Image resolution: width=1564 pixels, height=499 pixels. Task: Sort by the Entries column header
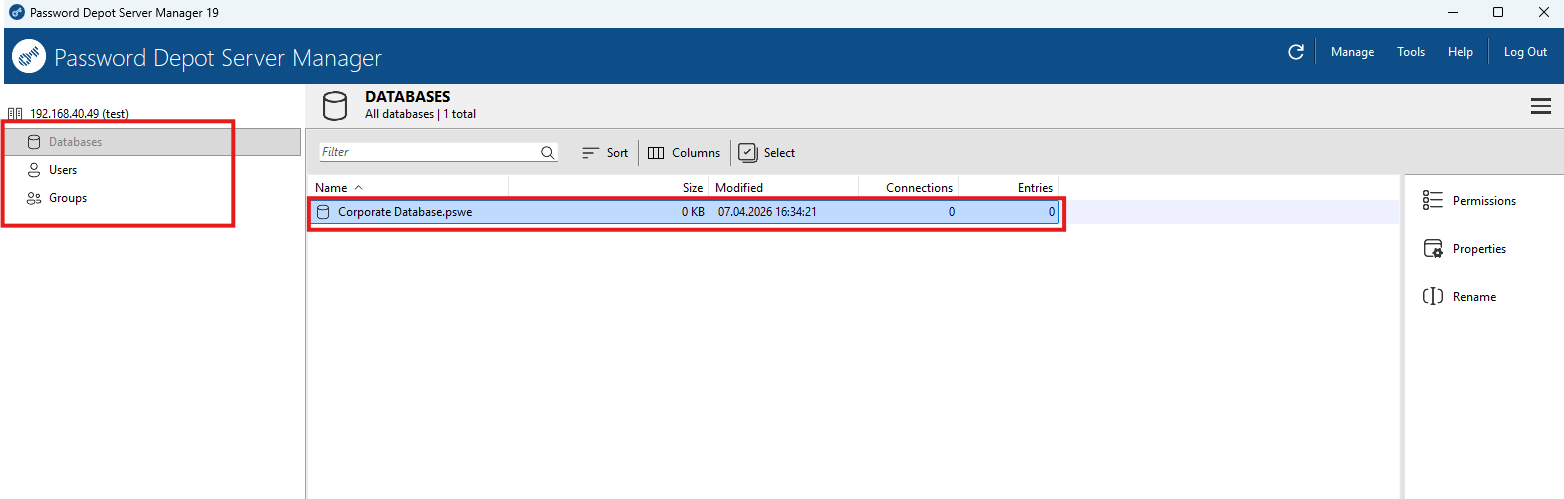click(1008, 187)
